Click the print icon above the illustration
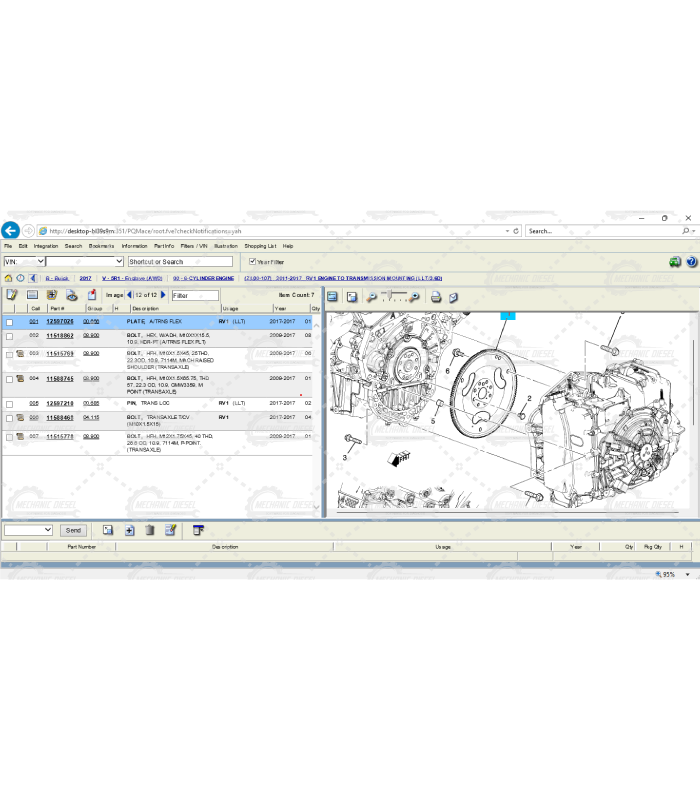Screen dimensions: 700x800 pos(436,296)
